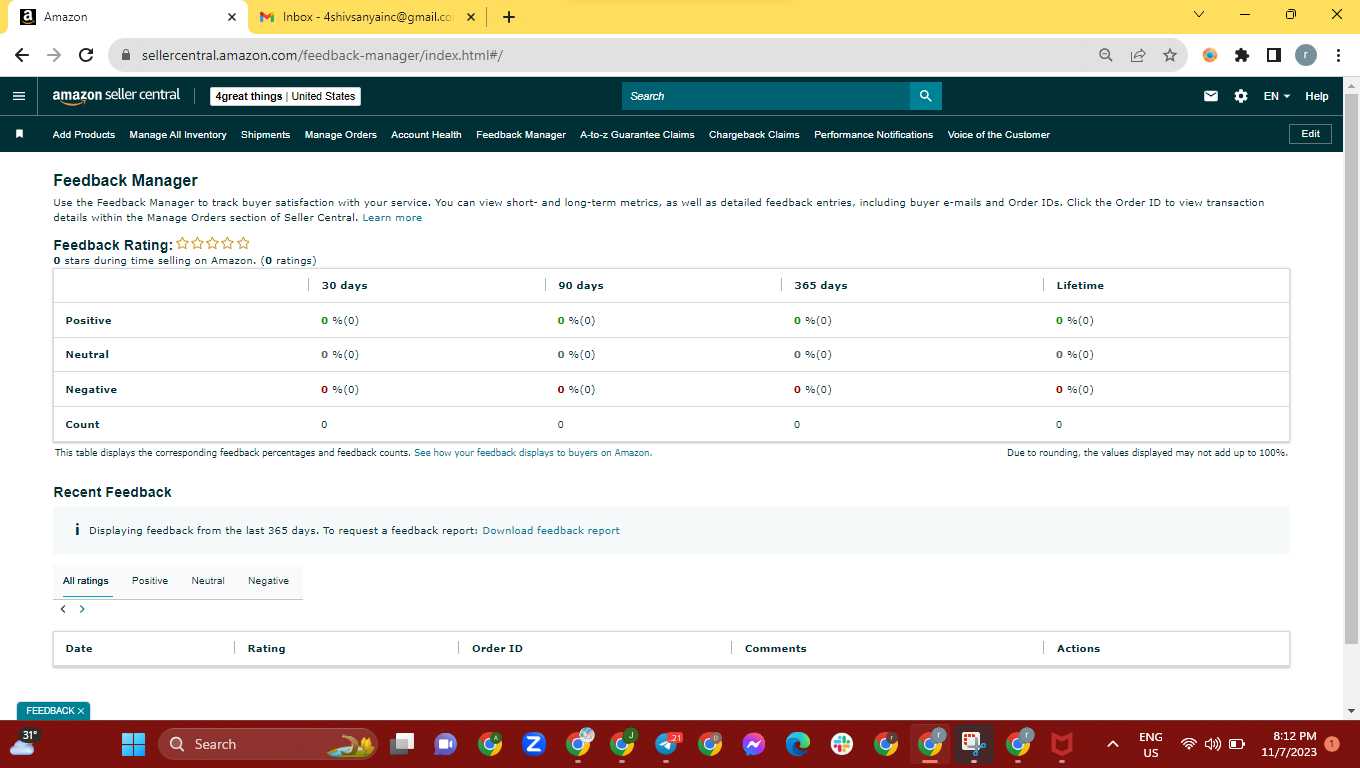1360x768 pixels.
Task: Click Download feedback report link
Action: 551,530
